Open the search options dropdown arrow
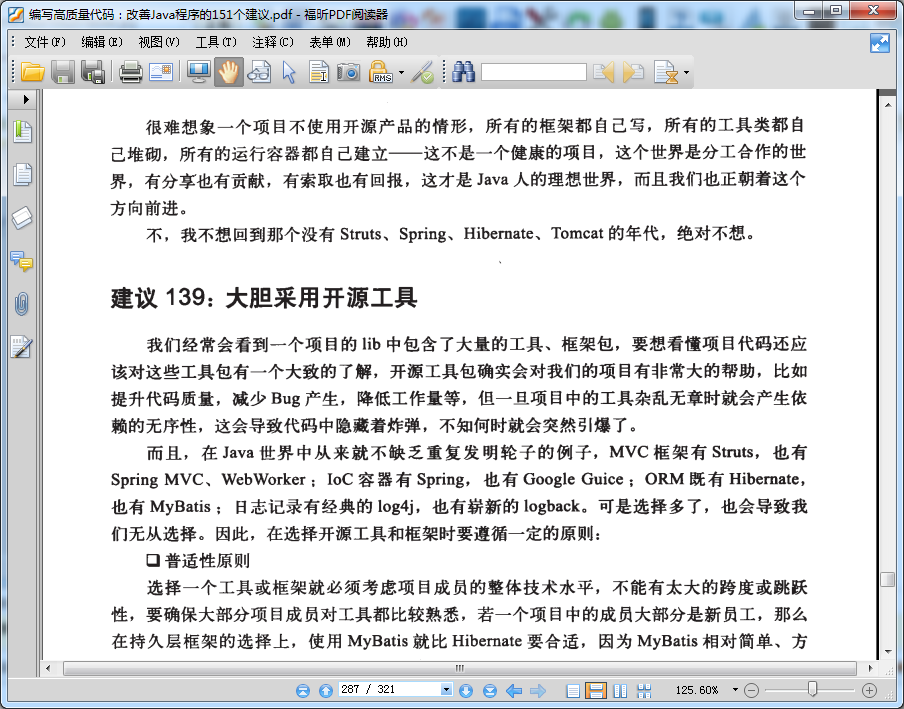Viewport: 904px width, 709px height. 686,73
